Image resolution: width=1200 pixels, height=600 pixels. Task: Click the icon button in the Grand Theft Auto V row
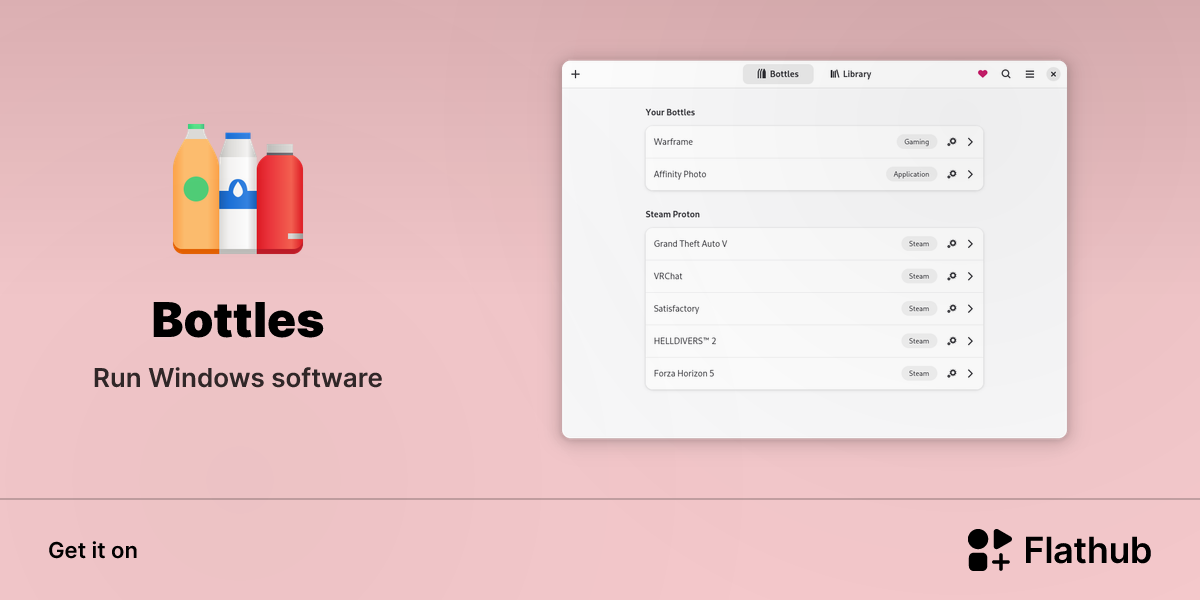(x=952, y=244)
